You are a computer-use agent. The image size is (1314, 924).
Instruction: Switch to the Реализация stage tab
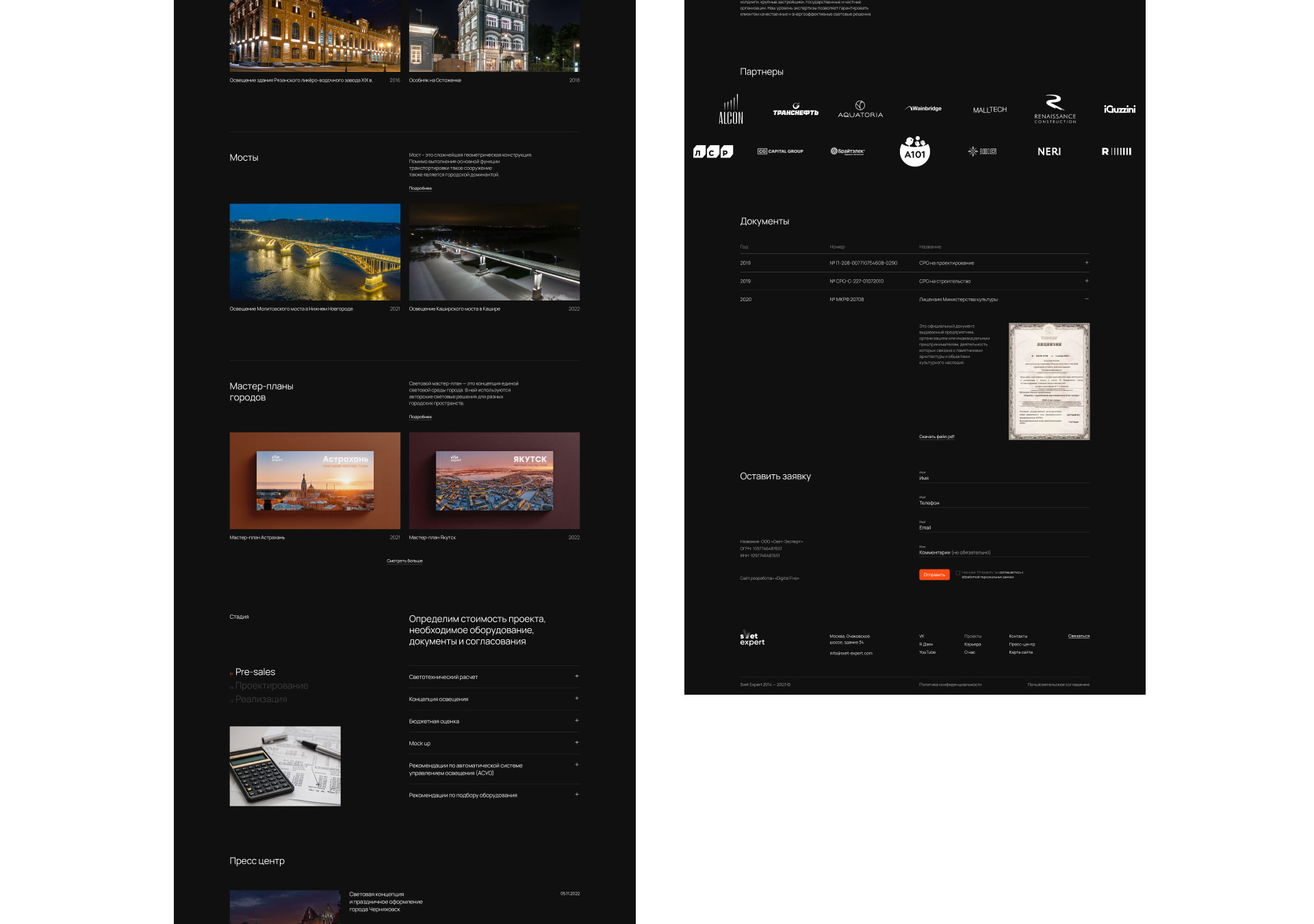261,700
